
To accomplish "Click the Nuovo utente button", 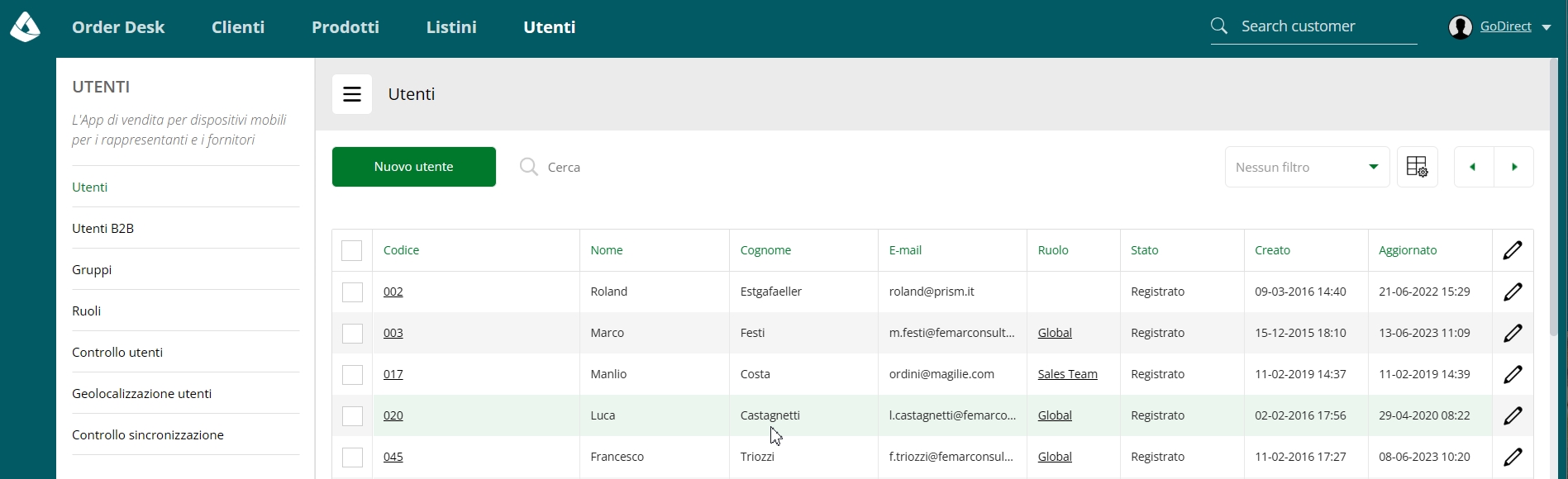I will [x=414, y=167].
